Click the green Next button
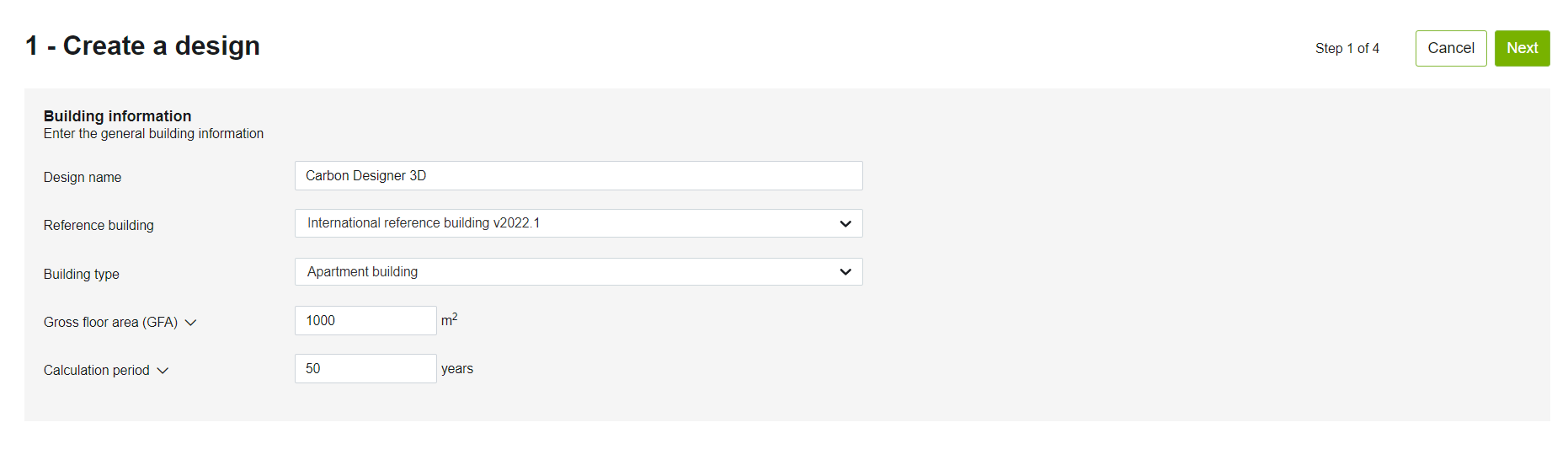 tap(1522, 49)
